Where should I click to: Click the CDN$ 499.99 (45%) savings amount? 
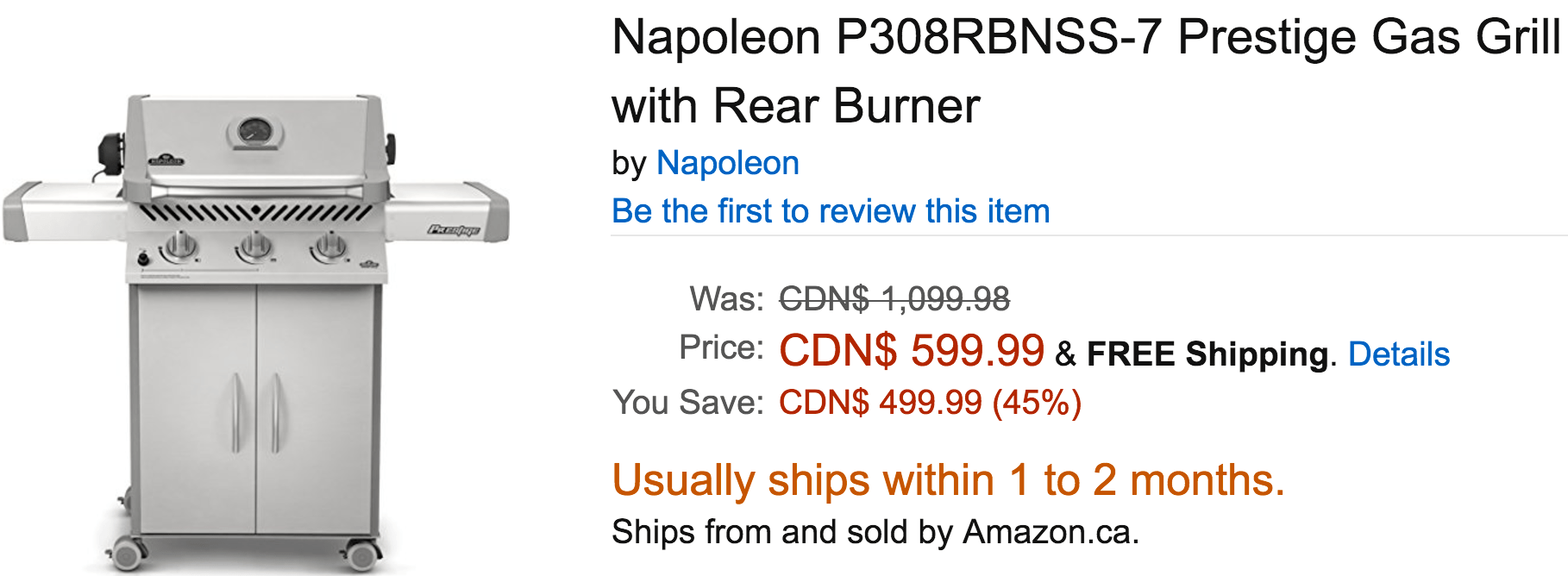pyautogui.click(x=930, y=403)
